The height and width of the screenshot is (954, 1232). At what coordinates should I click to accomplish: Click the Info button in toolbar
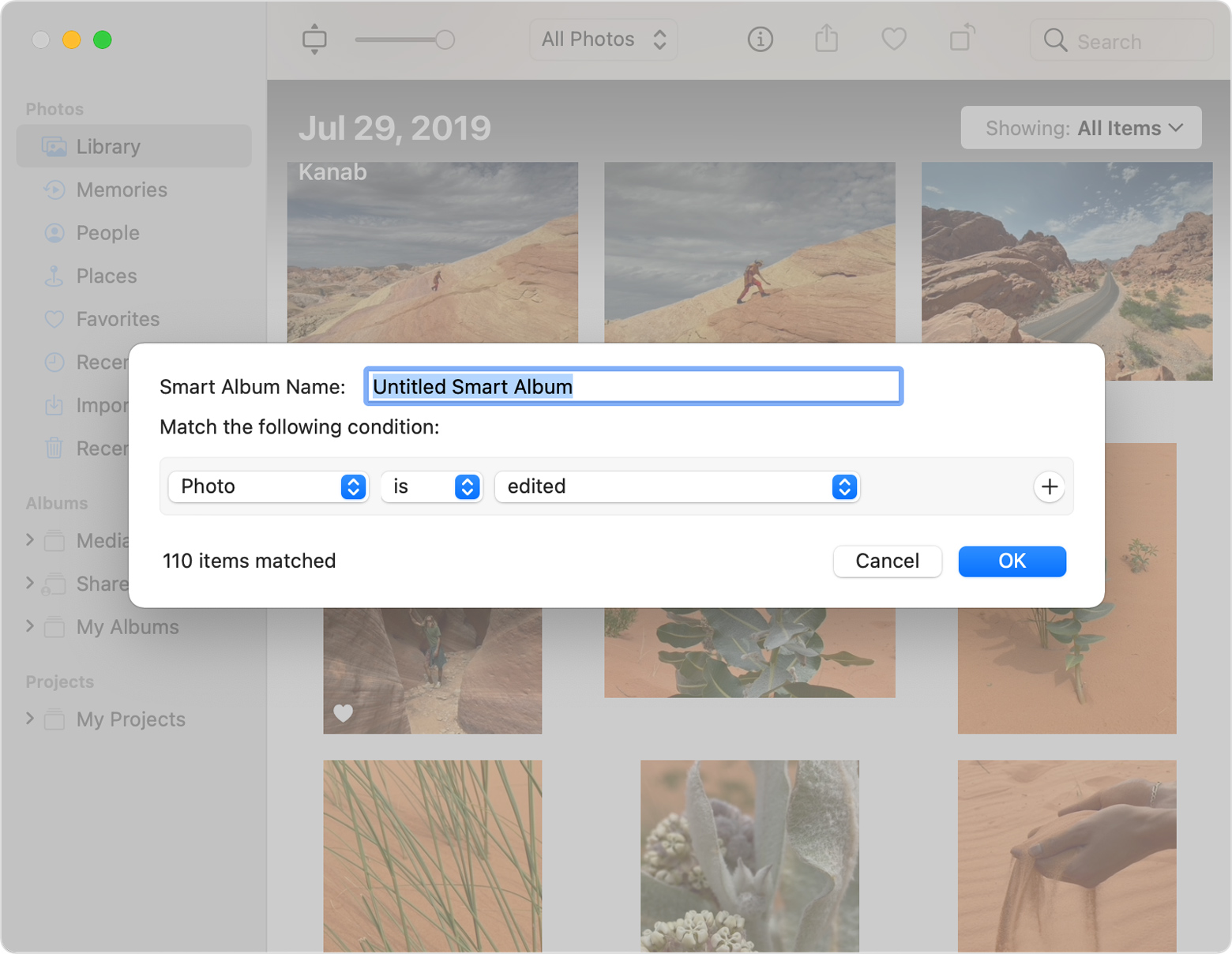pyautogui.click(x=760, y=39)
